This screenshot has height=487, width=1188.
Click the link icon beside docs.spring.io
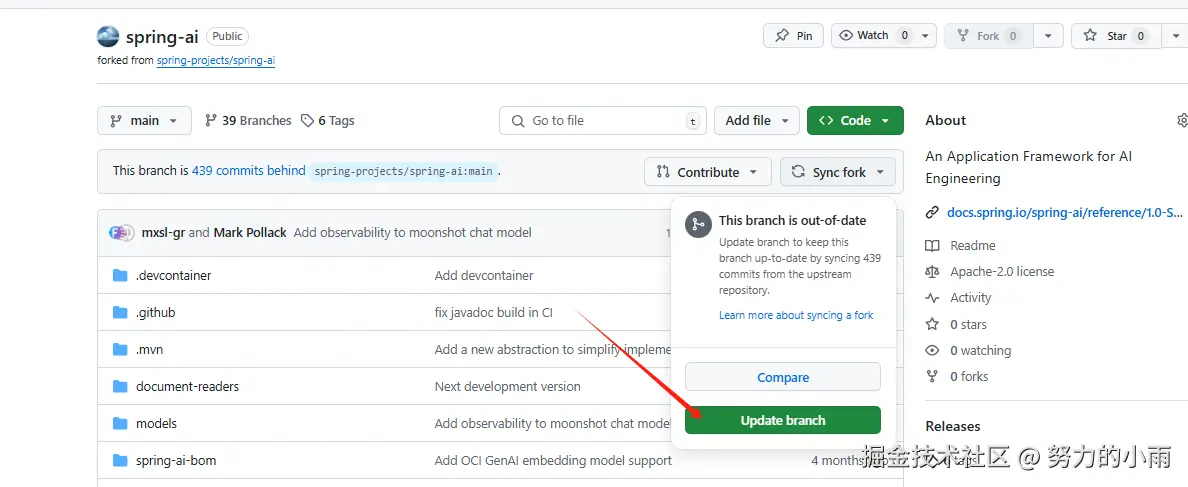point(932,212)
